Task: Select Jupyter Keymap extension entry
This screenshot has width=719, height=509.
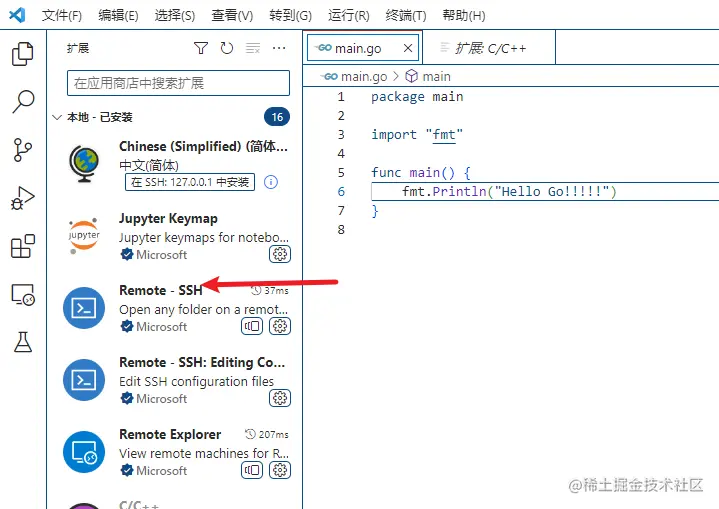Action: (x=175, y=236)
